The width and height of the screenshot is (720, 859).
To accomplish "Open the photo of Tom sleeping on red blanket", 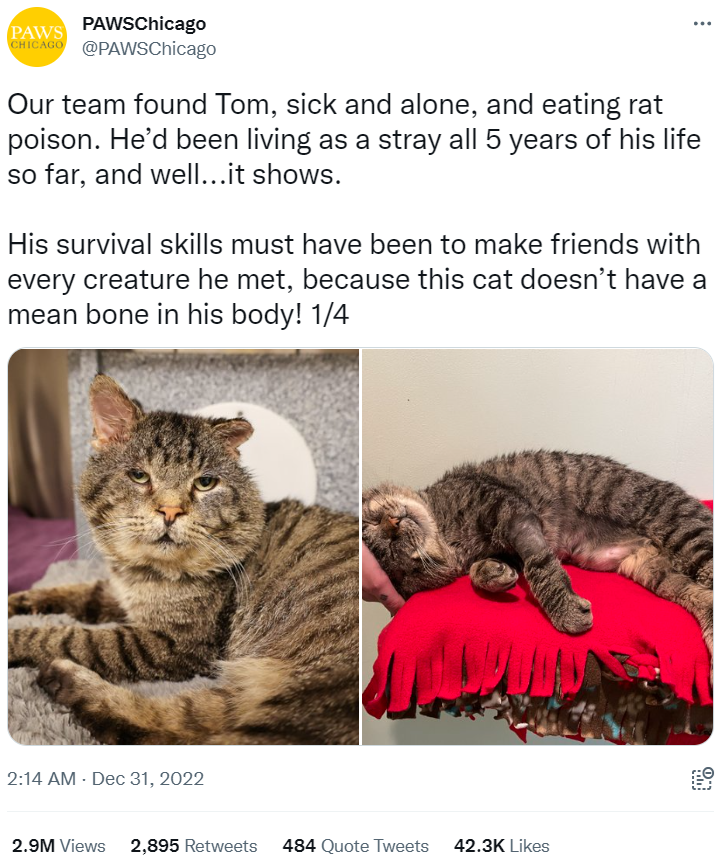I will (538, 547).
